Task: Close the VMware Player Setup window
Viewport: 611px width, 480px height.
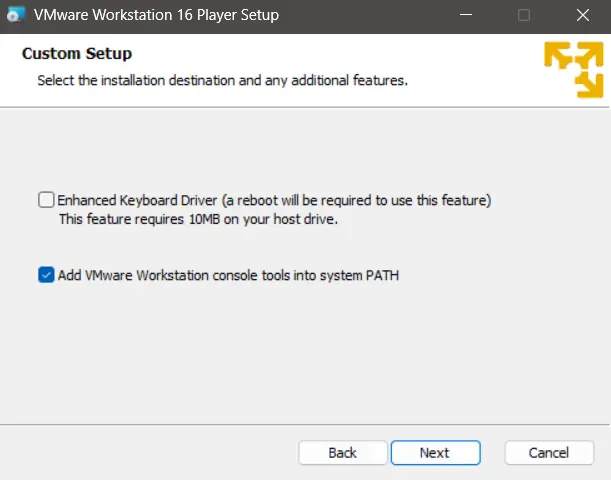Action: (x=582, y=16)
